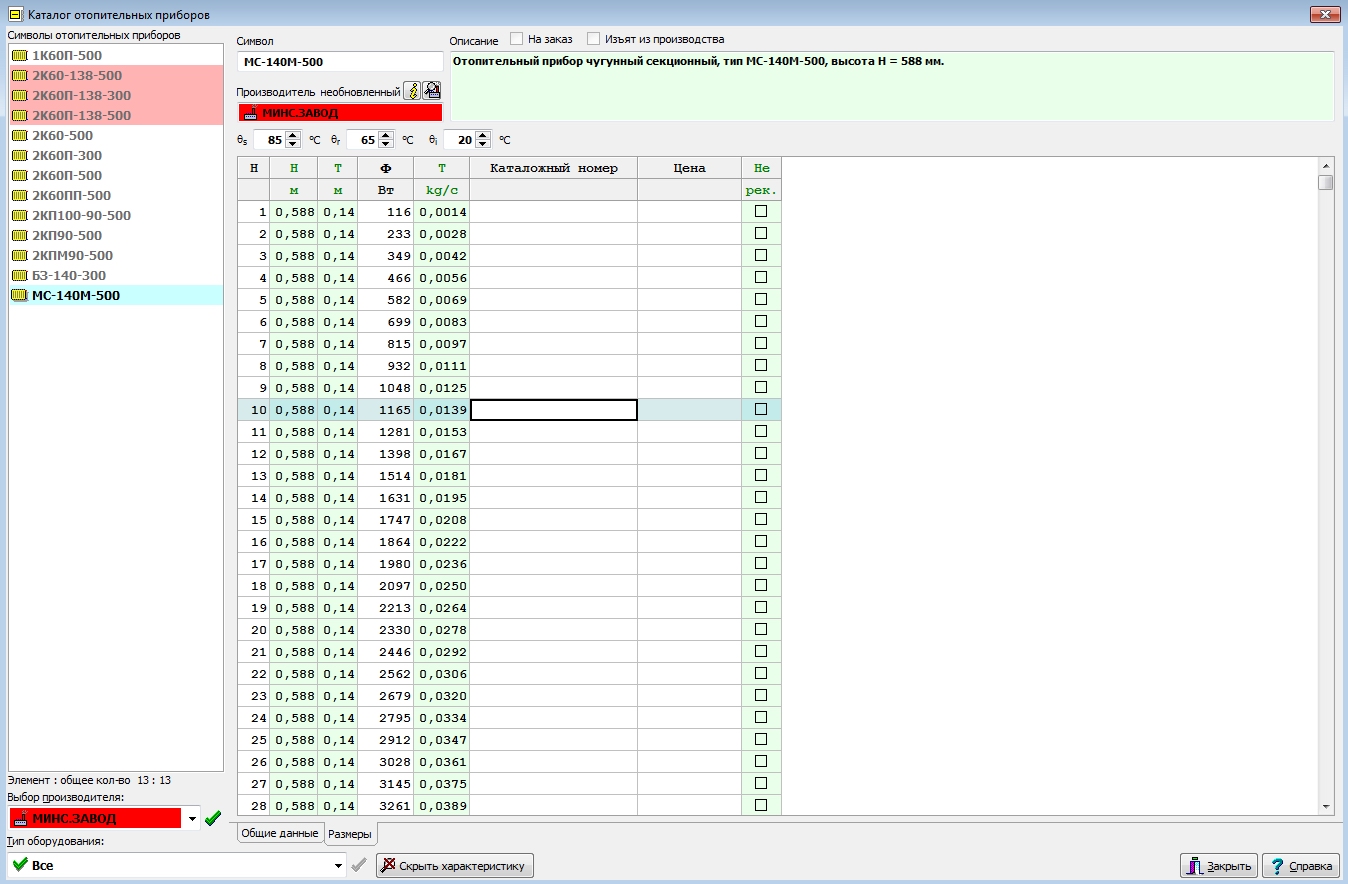Increase the θs supply temperature spinner

coord(292,135)
